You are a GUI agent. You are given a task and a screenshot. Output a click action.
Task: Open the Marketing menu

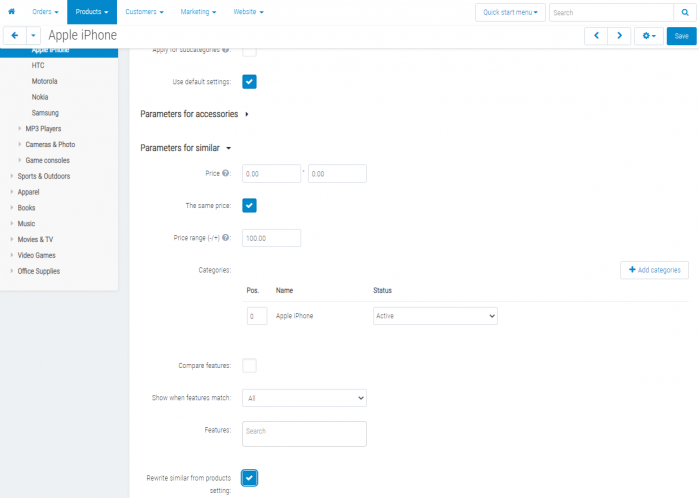pyautogui.click(x=198, y=12)
